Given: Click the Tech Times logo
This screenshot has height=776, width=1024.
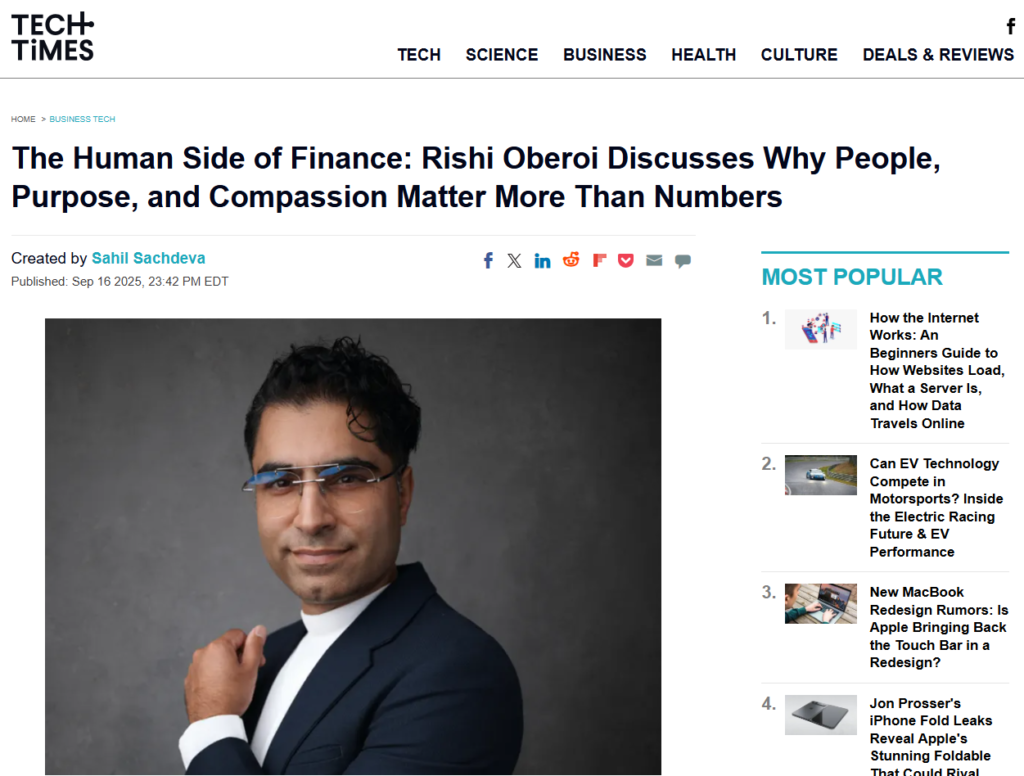Looking at the screenshot, I should [53, 38].
